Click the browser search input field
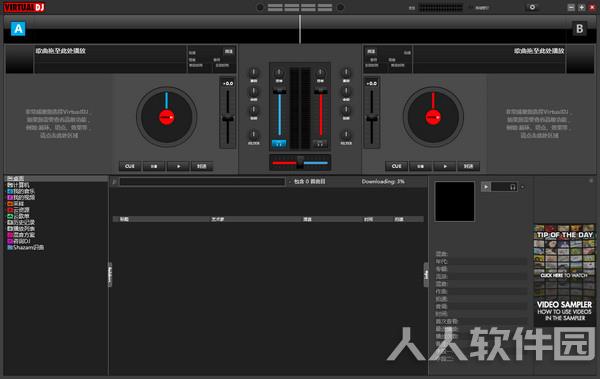 [x=202, y=182]
